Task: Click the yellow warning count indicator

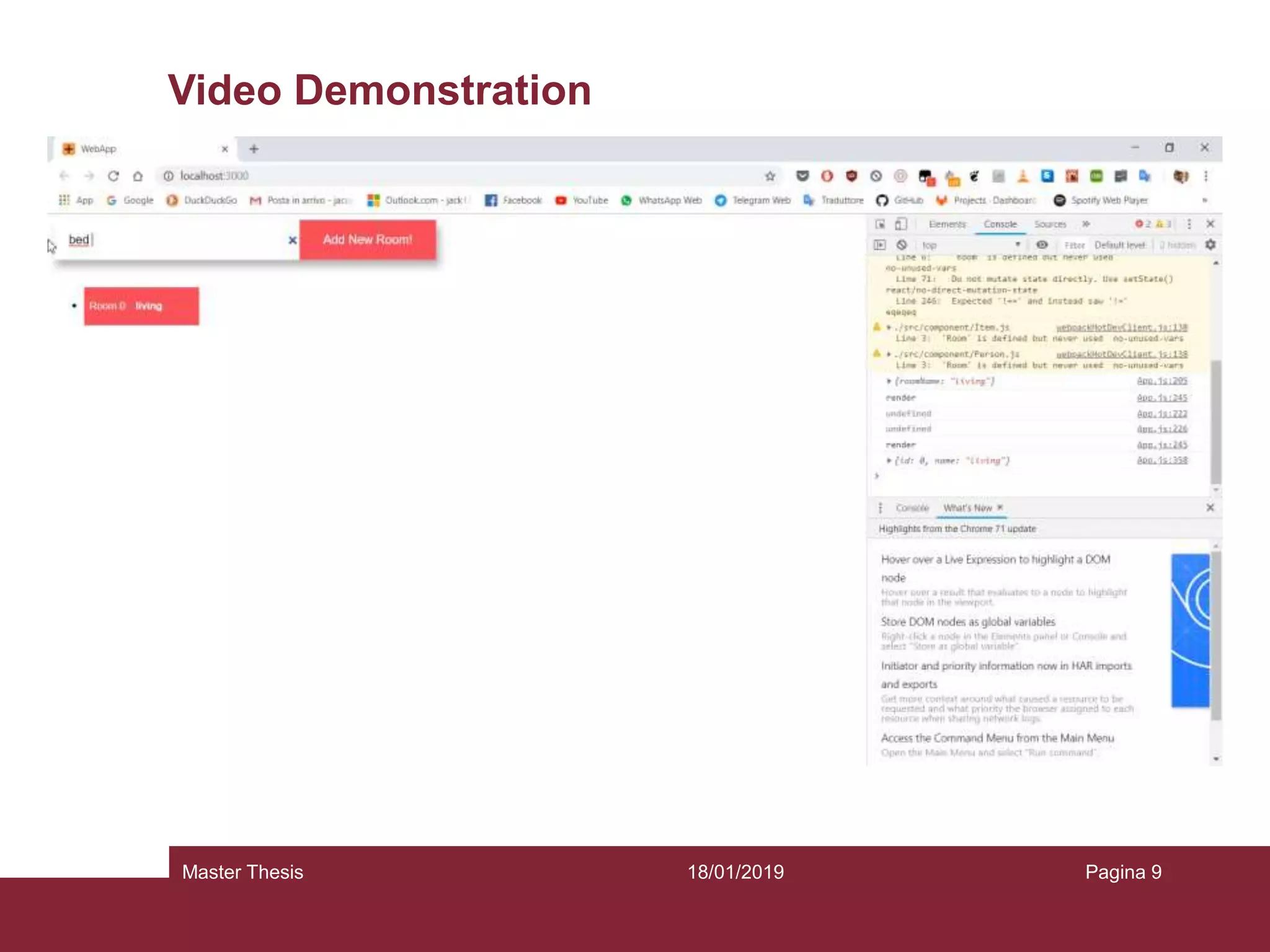Action: coord(1163,224)
